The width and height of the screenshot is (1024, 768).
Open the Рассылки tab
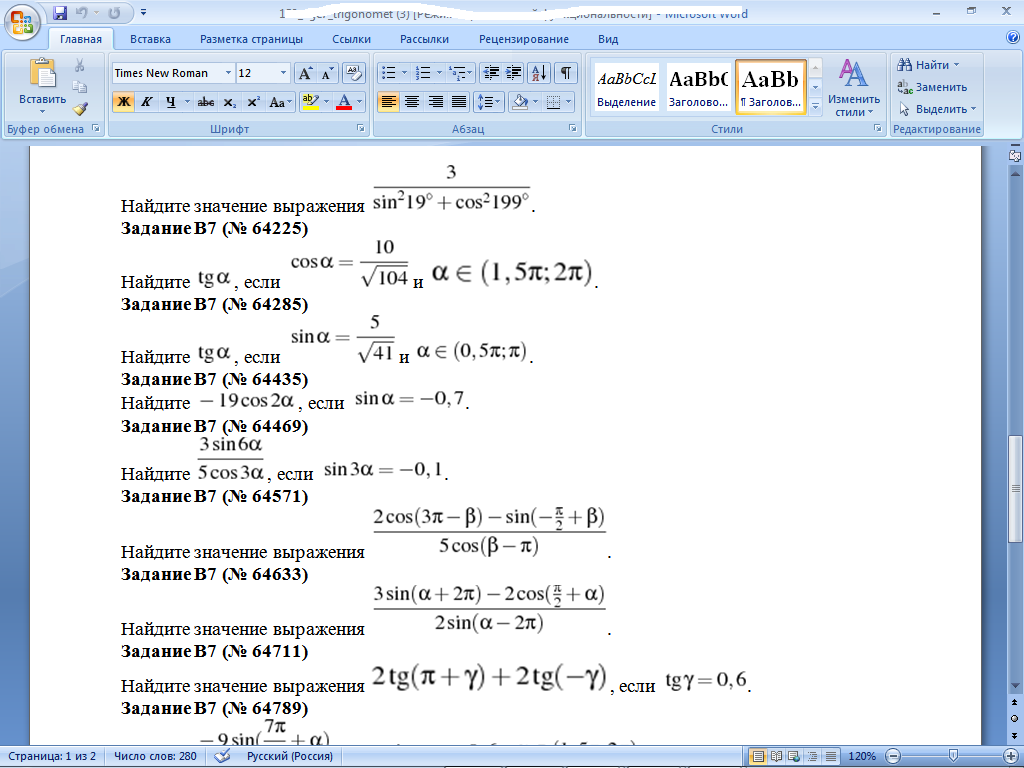coord(424,39)
